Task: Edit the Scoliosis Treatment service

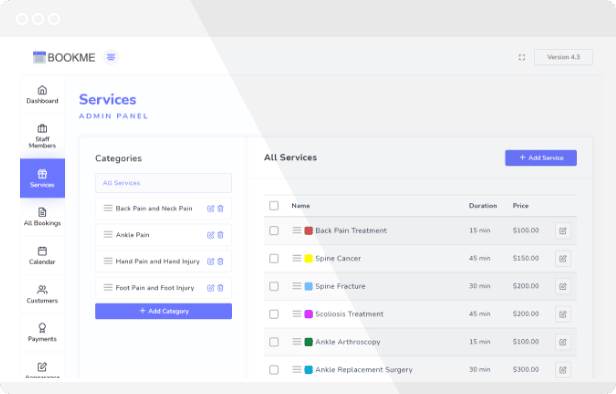Action: pos(563,314)
